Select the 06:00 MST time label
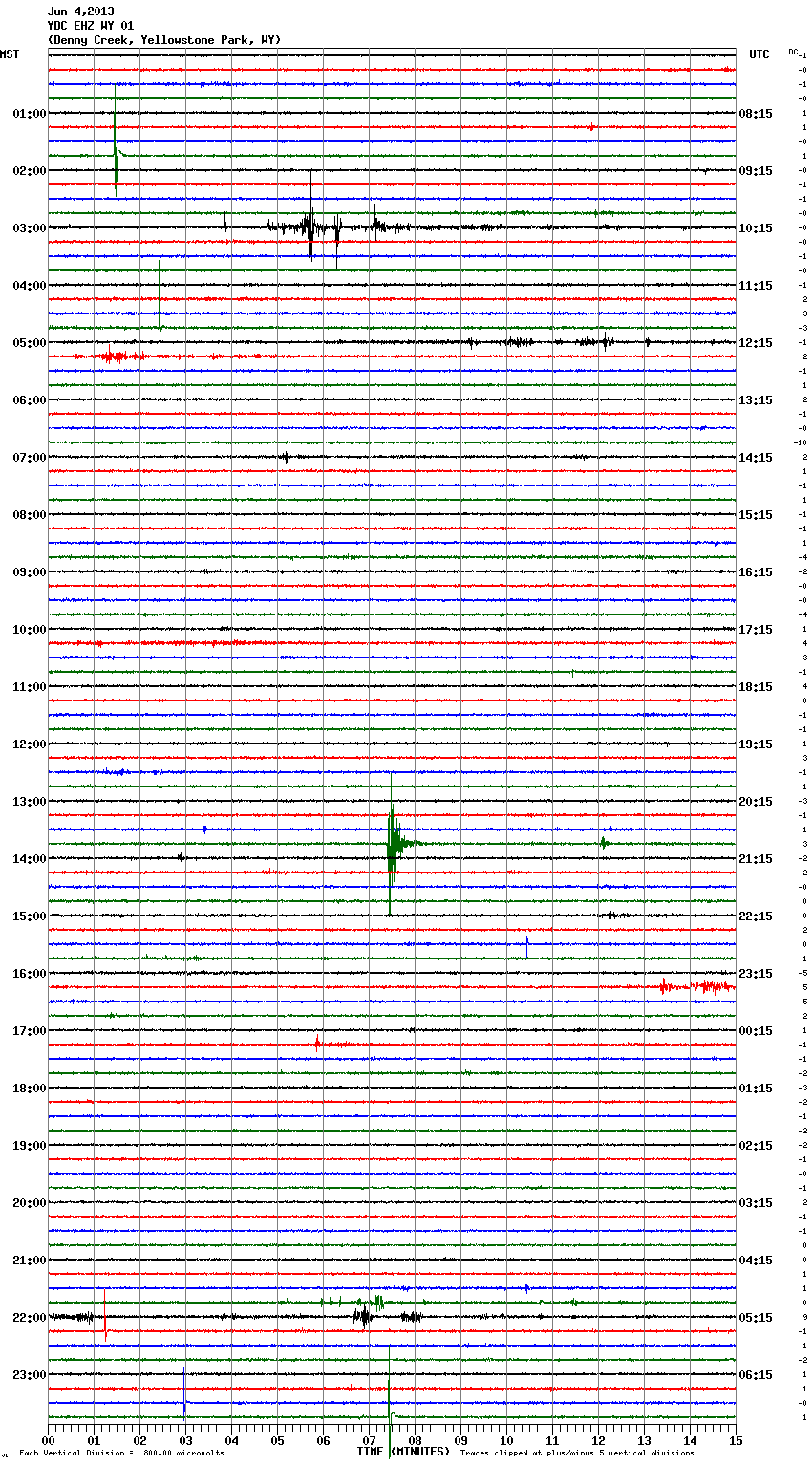Screen dimensions: 812x1466 [30, 400]
